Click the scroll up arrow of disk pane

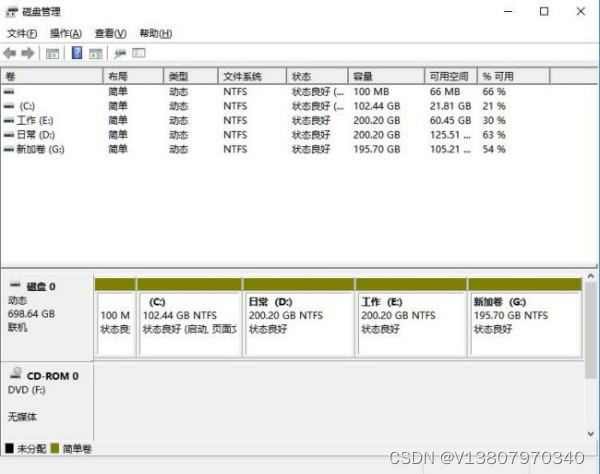591,276
